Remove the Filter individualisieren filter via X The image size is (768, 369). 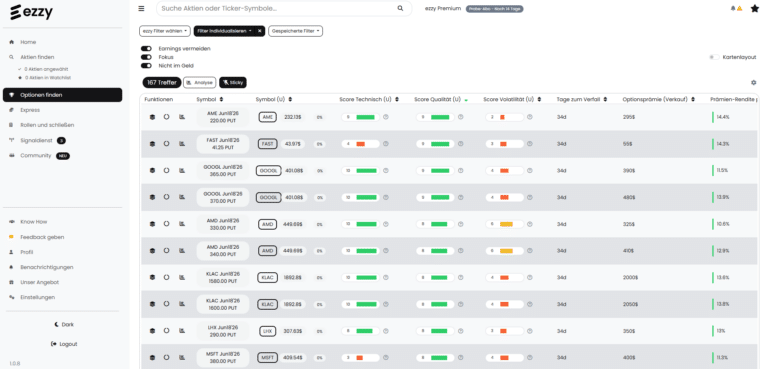point(260,31)
